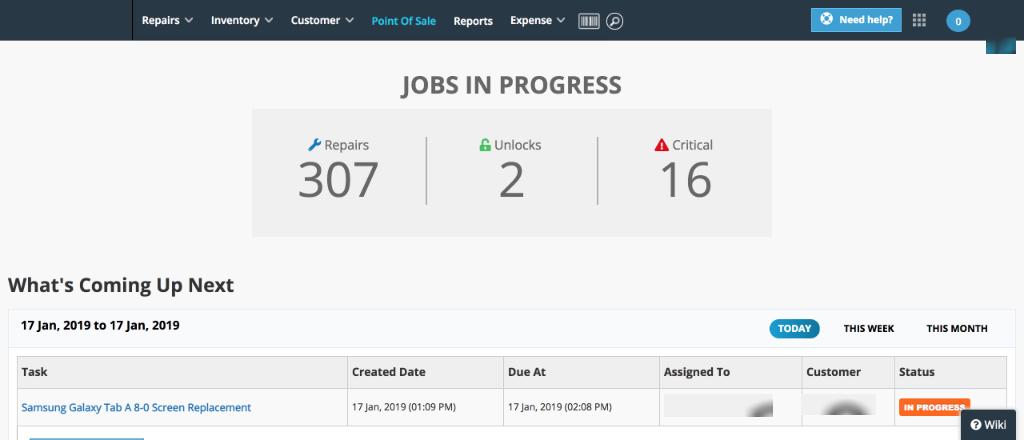1024x440 pixels.
Task: Click the red Critical warning icon
Action: coord(662,145)
